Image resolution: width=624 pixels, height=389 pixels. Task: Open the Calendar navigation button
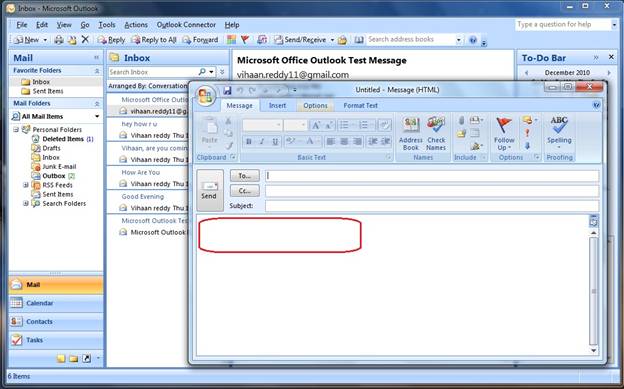tap(56, 303)
